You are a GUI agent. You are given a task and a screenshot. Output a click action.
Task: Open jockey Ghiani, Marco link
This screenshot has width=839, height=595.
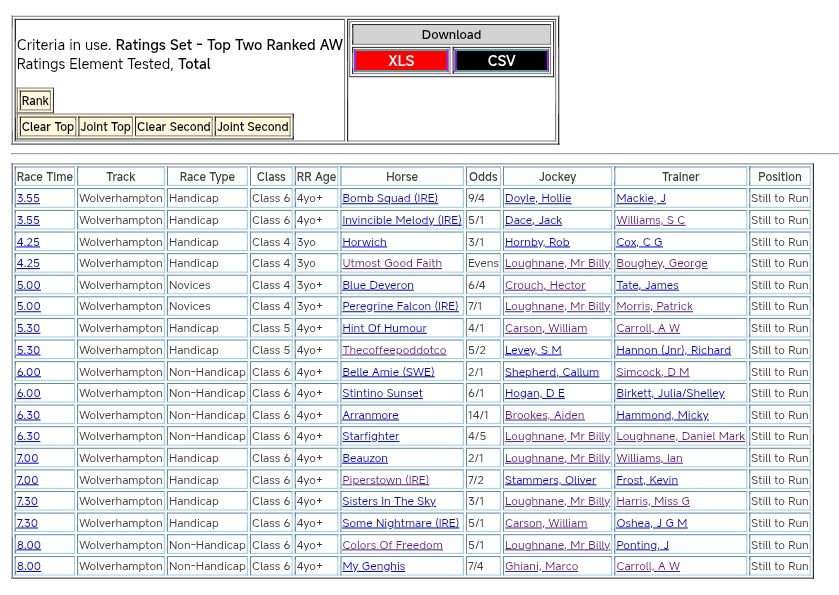pyautogui.click(x=541, y=566)
